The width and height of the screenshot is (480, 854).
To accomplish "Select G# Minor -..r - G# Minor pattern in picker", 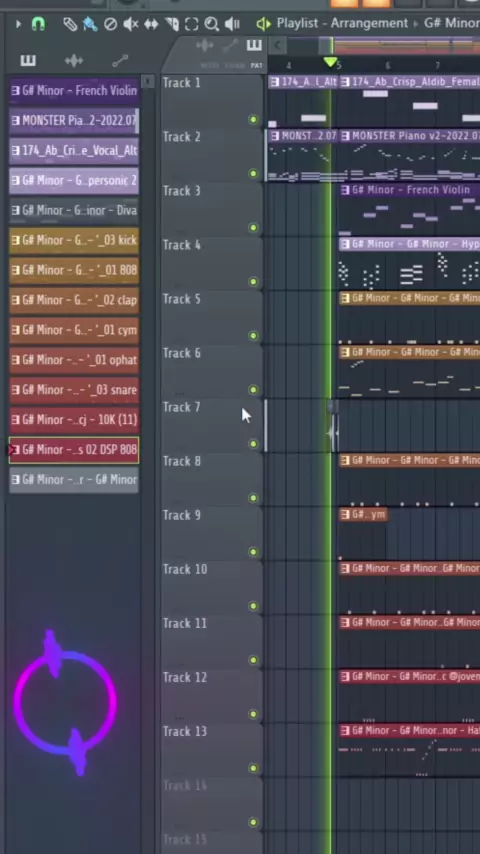I will tap(74, 480).
